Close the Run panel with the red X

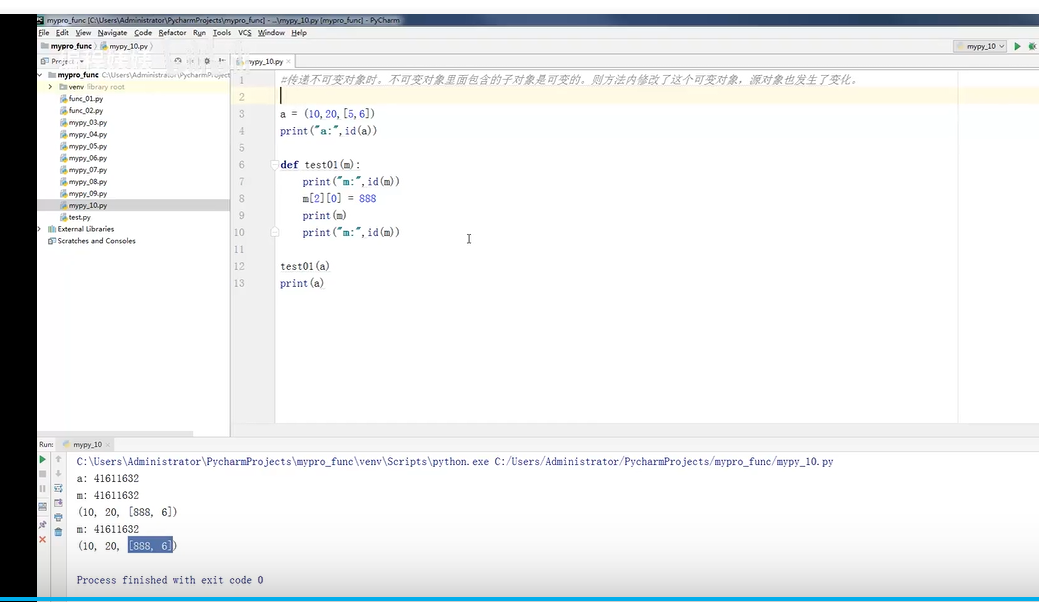click(42, 539)
